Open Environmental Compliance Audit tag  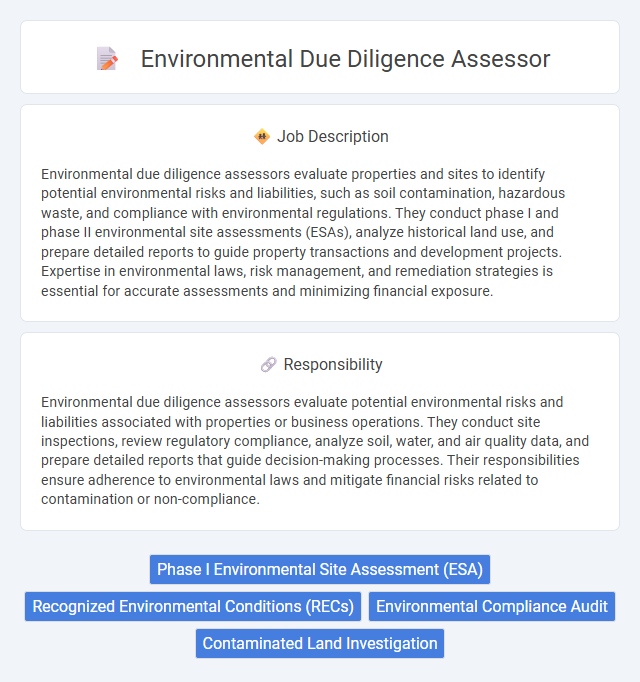(492, 606)
